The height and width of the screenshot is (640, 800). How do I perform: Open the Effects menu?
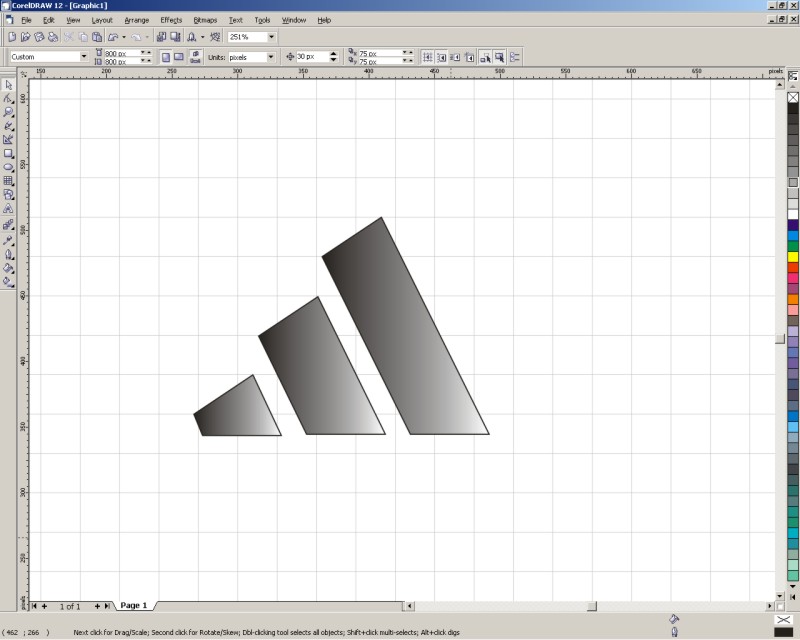[171, 20]
